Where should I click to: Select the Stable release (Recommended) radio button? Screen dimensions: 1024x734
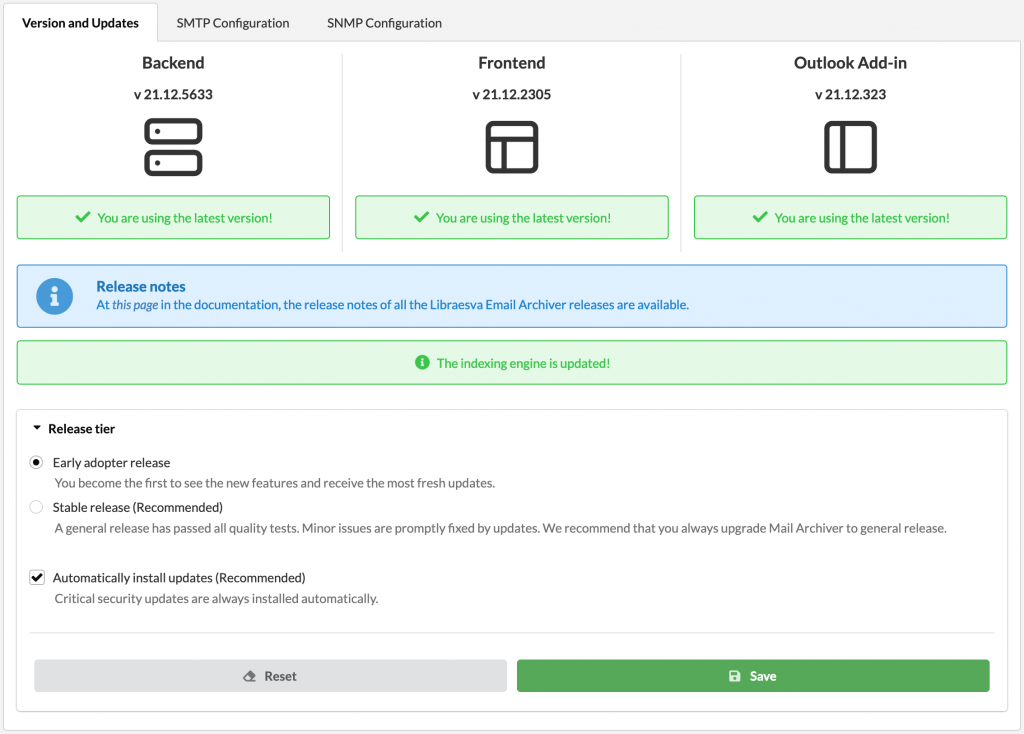pyautogui.click(x=37, y=507)
